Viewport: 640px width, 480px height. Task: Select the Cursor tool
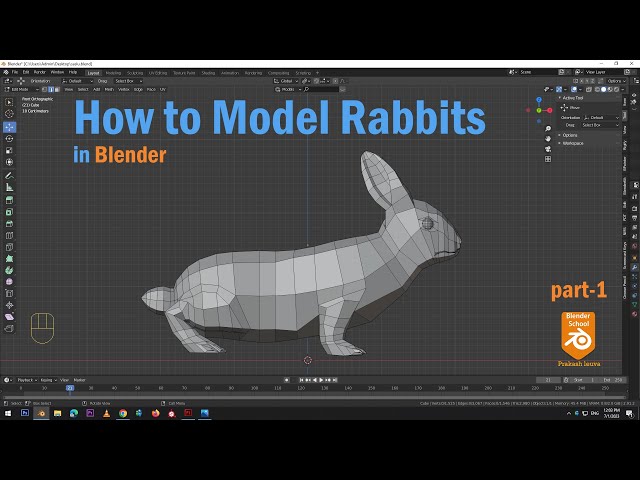[9, 114]
